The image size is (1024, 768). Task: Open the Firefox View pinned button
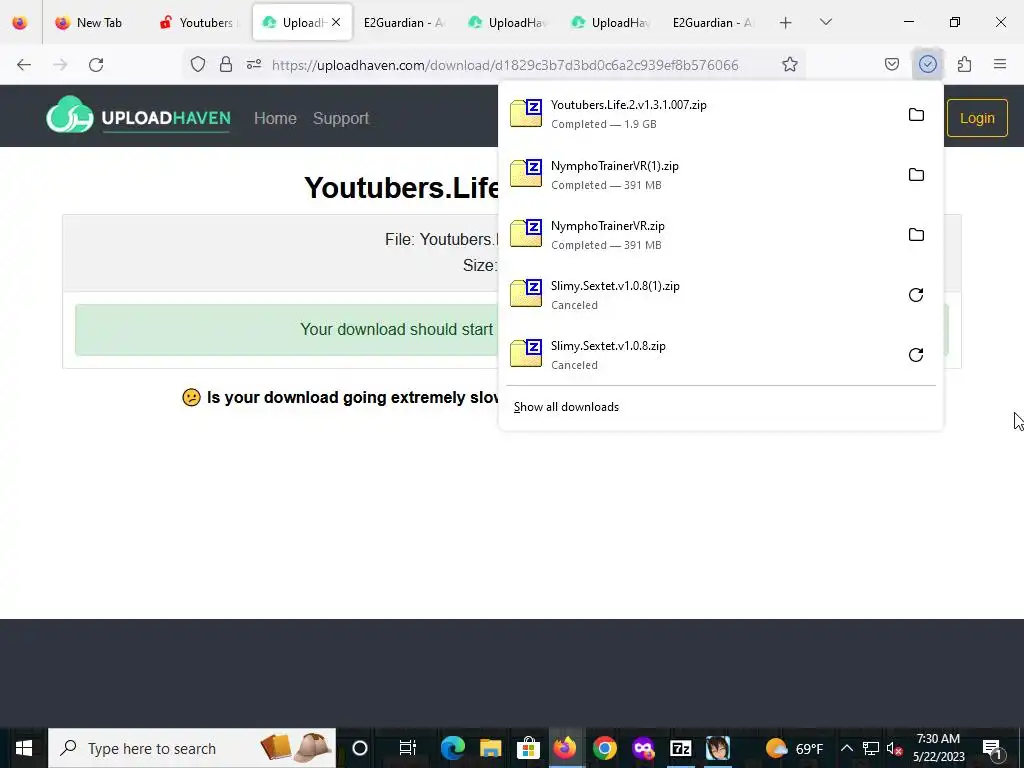point(20,22)
